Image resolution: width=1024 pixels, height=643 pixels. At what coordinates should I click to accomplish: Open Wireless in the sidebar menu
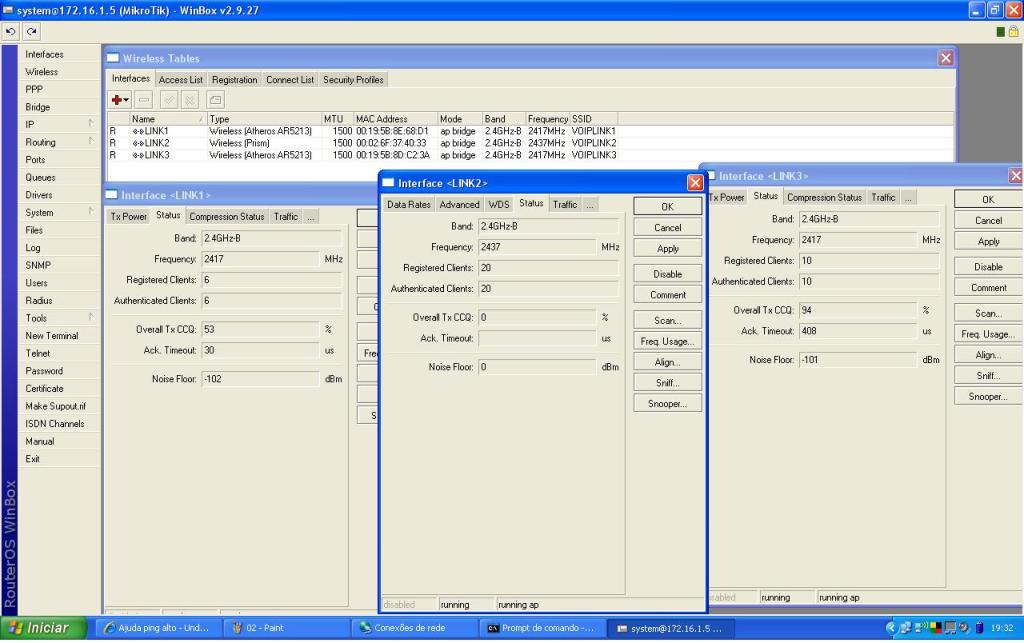42,72
